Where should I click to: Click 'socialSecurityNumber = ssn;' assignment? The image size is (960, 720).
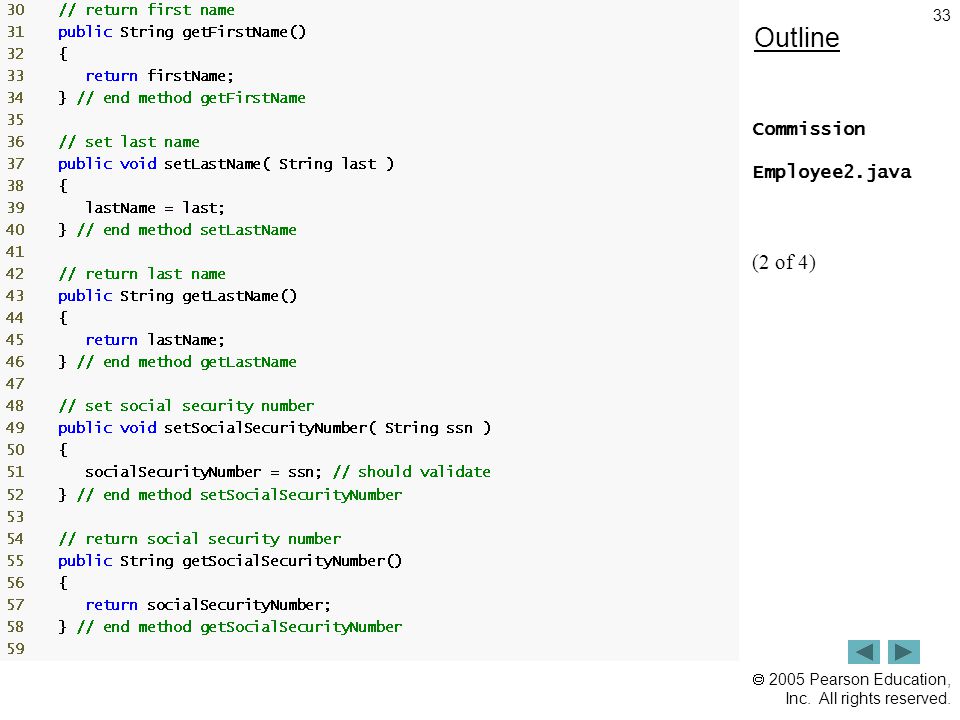tap(203, 472)
